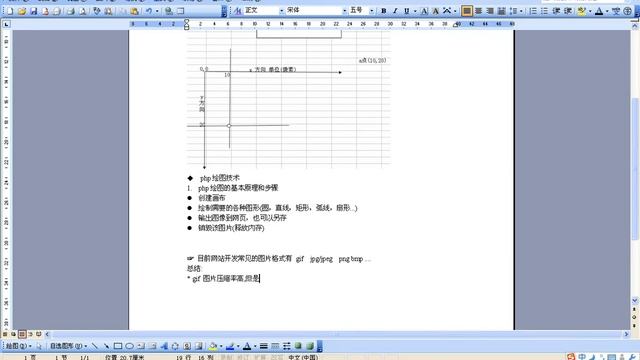Image resolution: width=640 pixels, height=360 pixels.
Task: Undo the last action
Action: coord(149,11)
